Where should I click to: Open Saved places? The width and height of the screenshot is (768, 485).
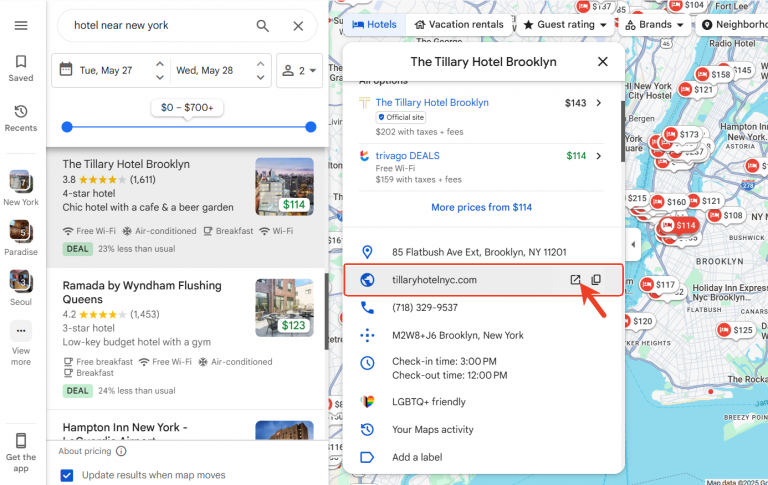[21, 68]
